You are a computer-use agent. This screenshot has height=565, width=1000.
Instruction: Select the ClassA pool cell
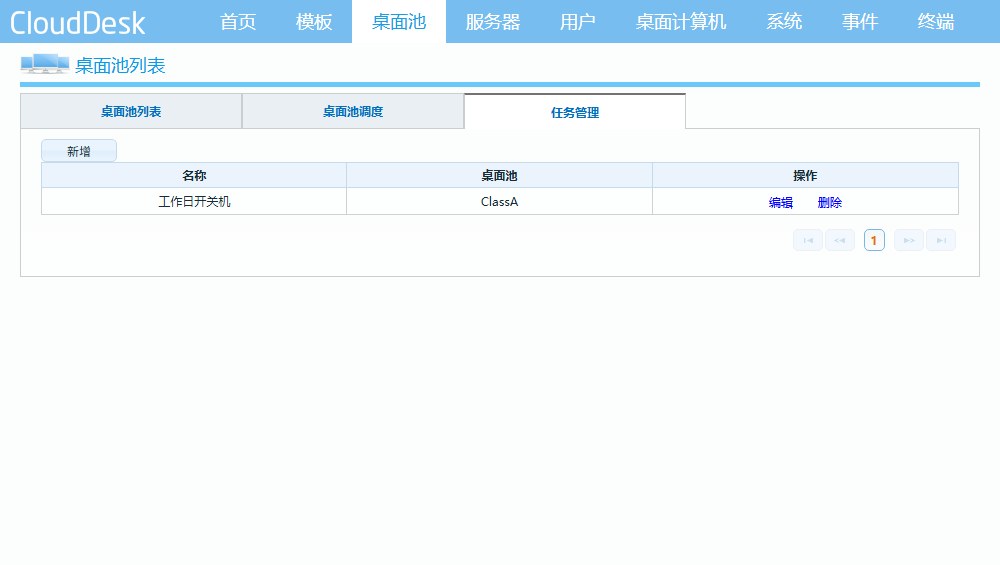pyautogui.click(x=499, y=202)
